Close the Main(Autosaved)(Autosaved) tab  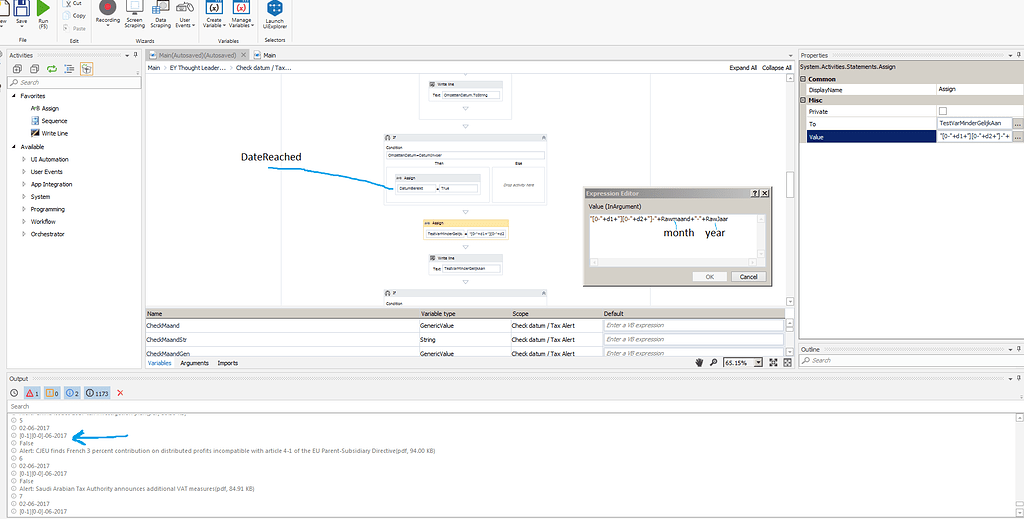(x=244, y=55)
